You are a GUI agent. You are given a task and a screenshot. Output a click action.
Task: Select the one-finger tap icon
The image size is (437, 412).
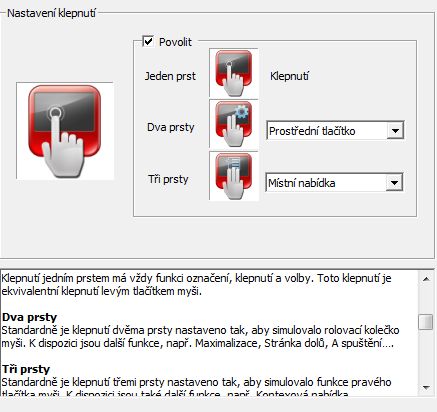pos(234,73)
